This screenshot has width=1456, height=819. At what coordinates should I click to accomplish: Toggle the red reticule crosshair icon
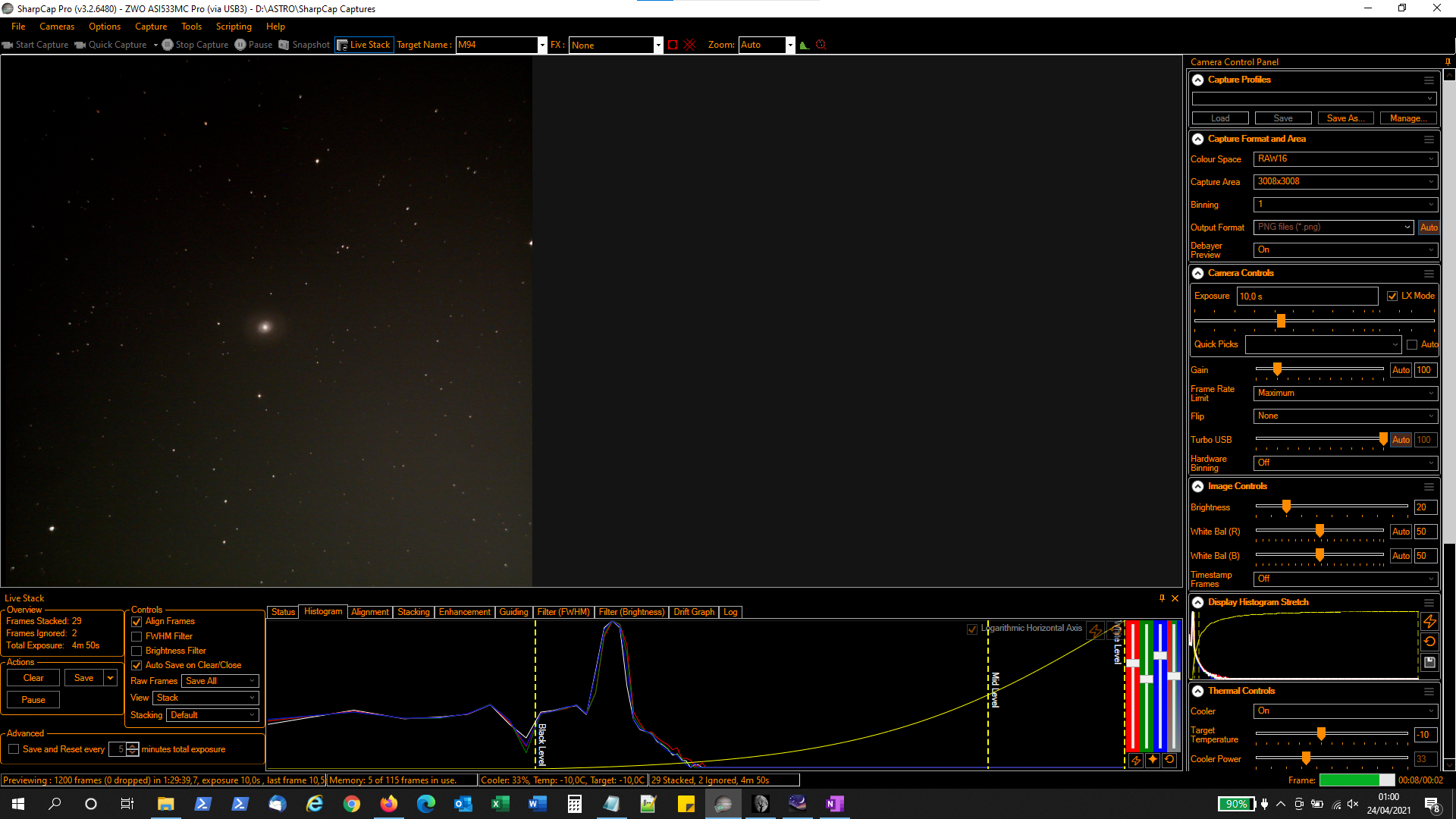click(x=689, y=45)
